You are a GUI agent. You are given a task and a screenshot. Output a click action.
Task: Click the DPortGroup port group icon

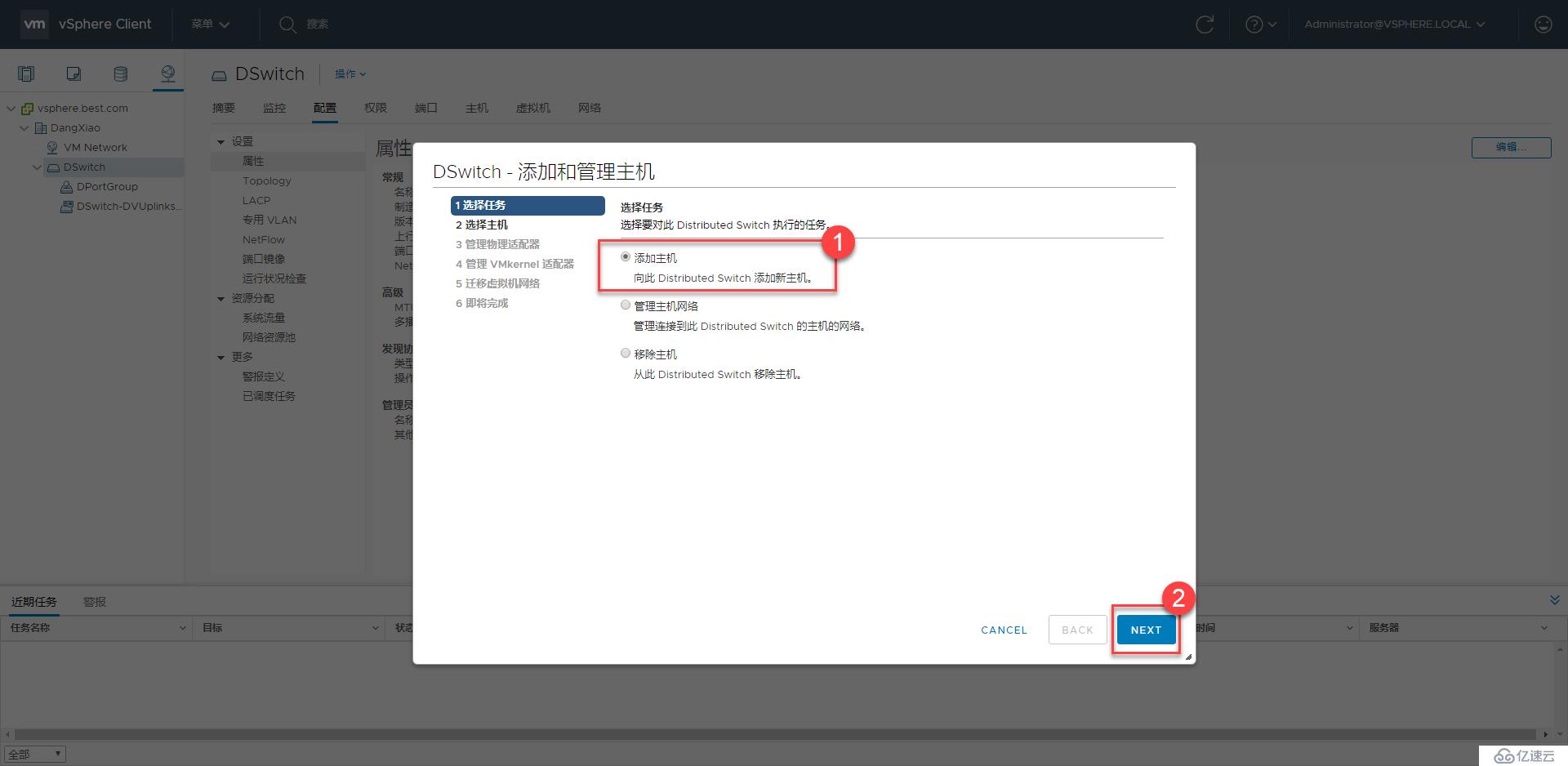[67, 186]
